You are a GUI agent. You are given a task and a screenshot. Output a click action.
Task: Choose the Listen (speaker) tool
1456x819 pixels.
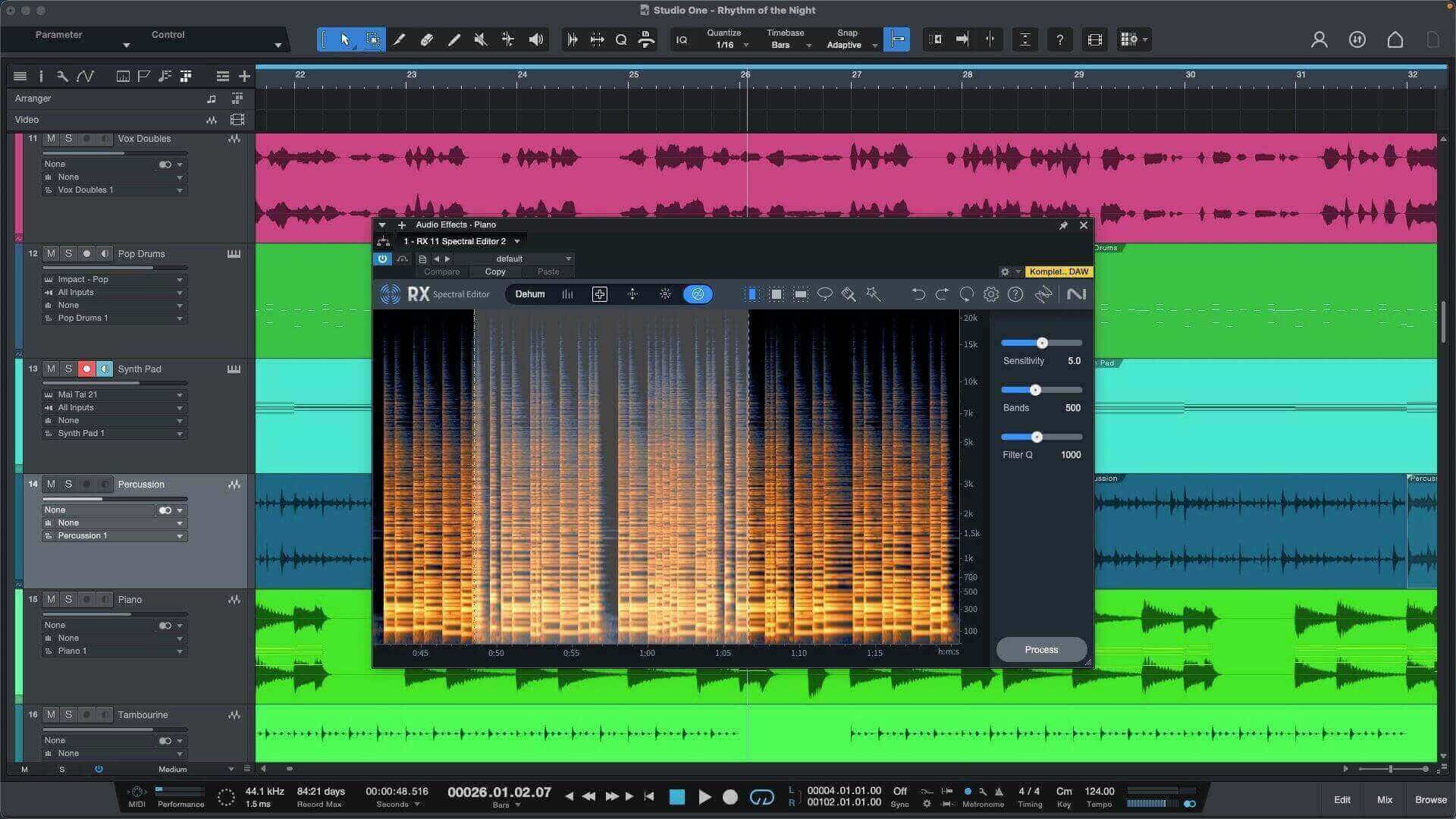pos(536,39)
